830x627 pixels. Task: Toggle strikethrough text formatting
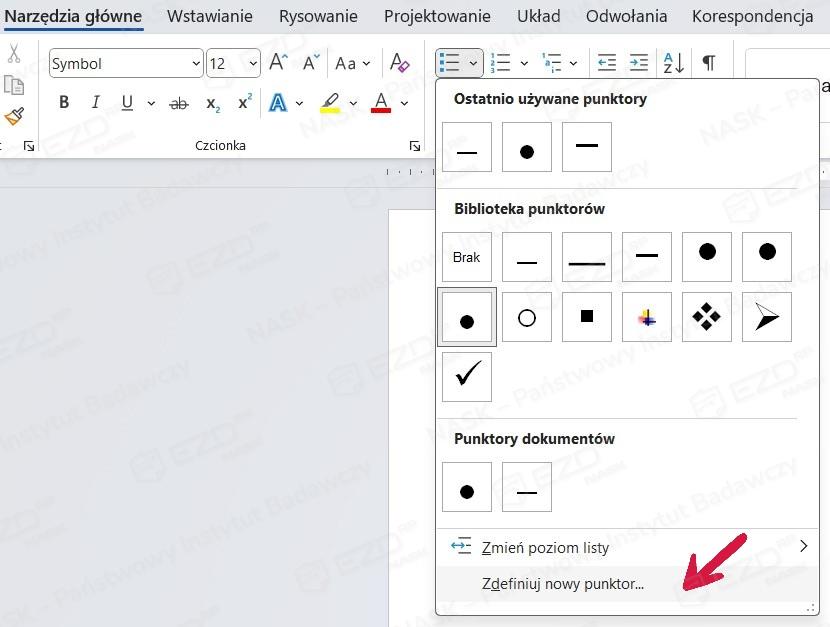pos(179,103)
